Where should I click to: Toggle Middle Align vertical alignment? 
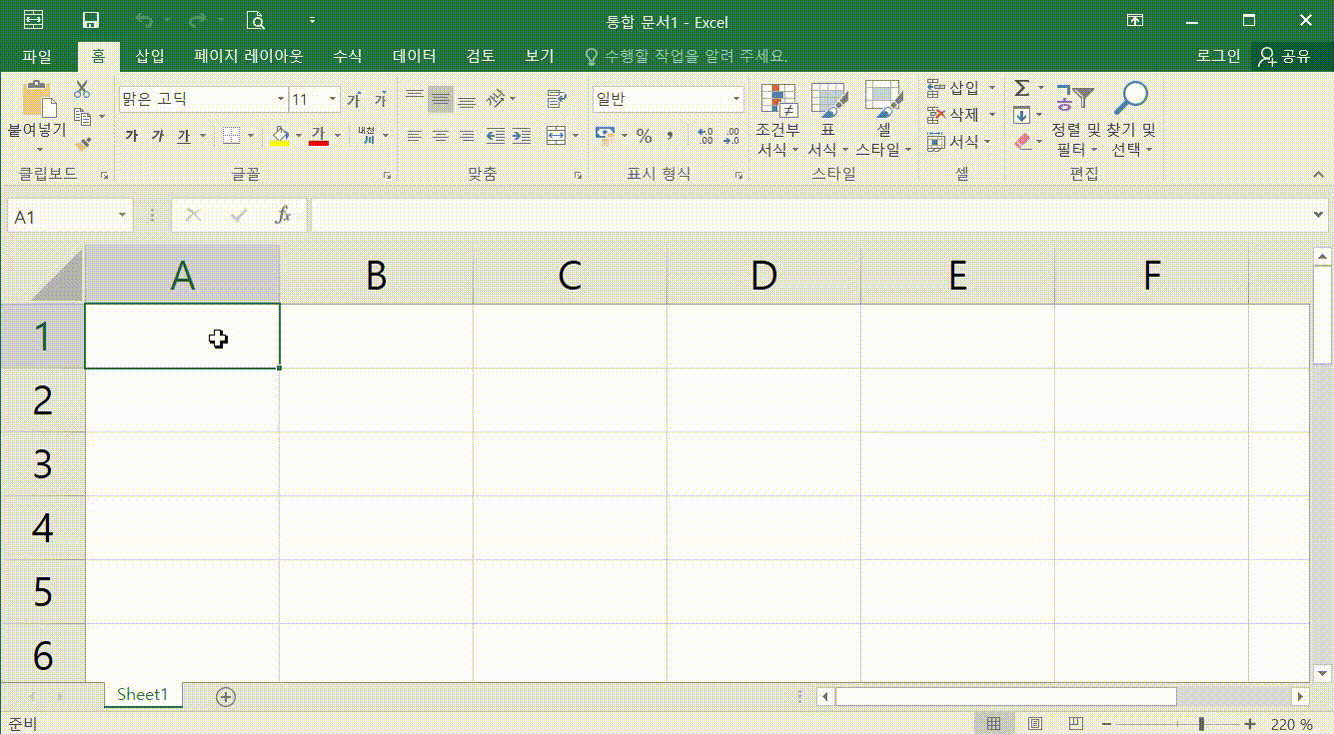pos(440,99)
